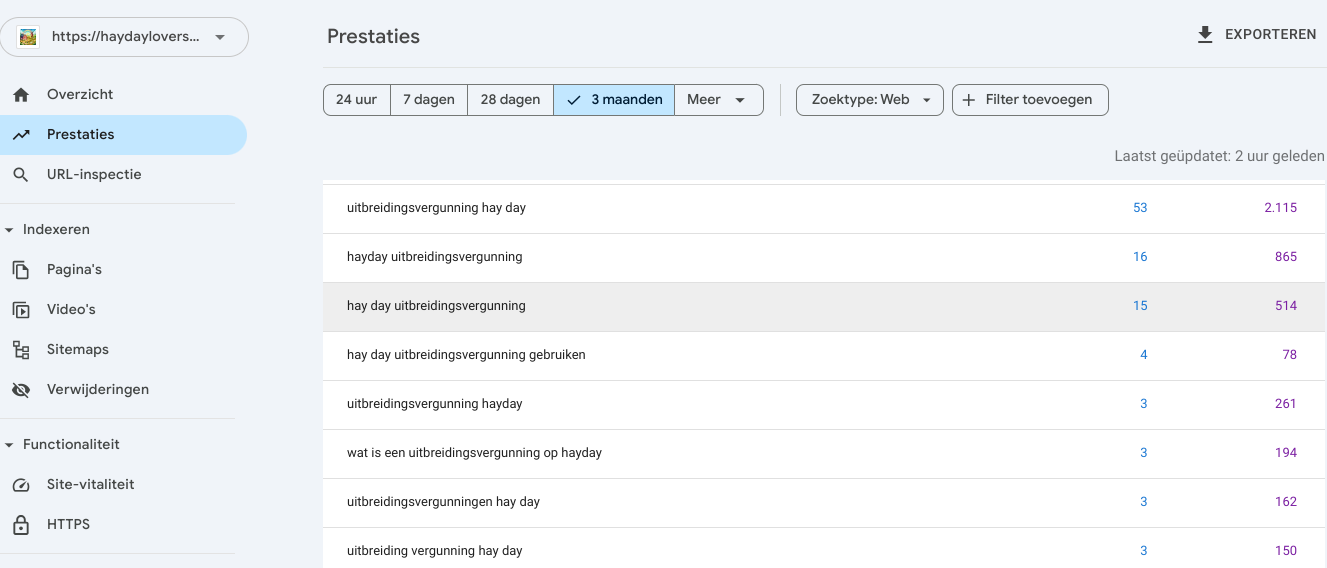The width and height of the screenshot is (1327, 568).
Task: Open the Zoektype: Web dropdown
Action: 870,100
